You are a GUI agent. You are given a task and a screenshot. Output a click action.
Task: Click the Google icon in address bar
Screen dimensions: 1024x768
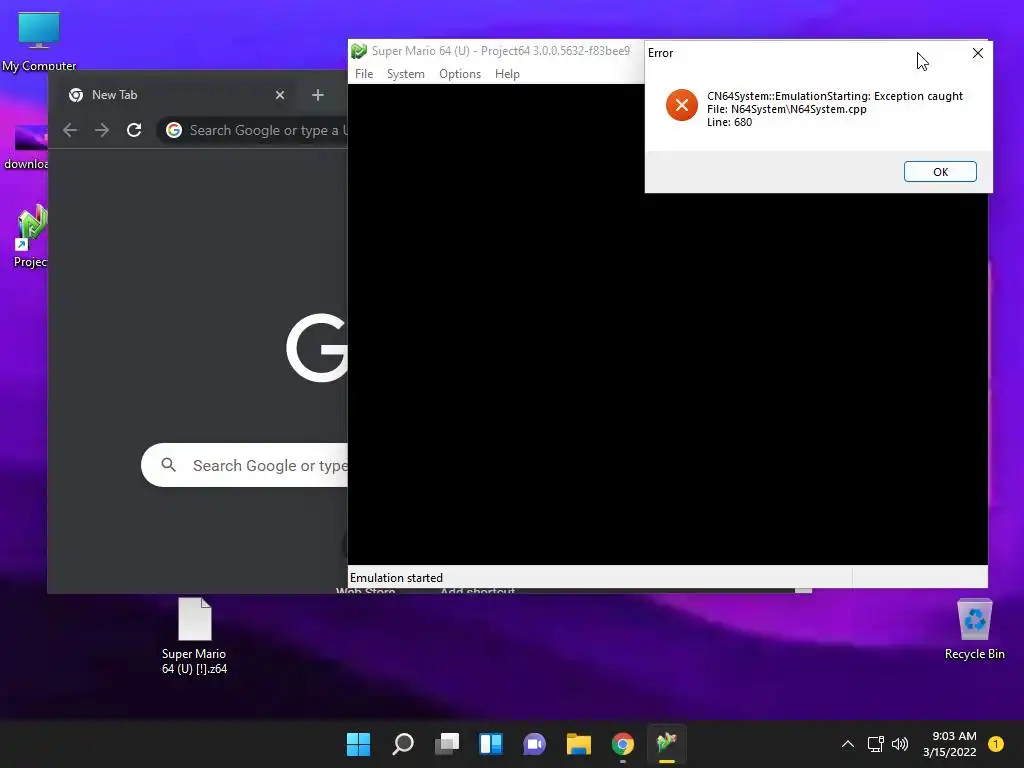point(174,130)
